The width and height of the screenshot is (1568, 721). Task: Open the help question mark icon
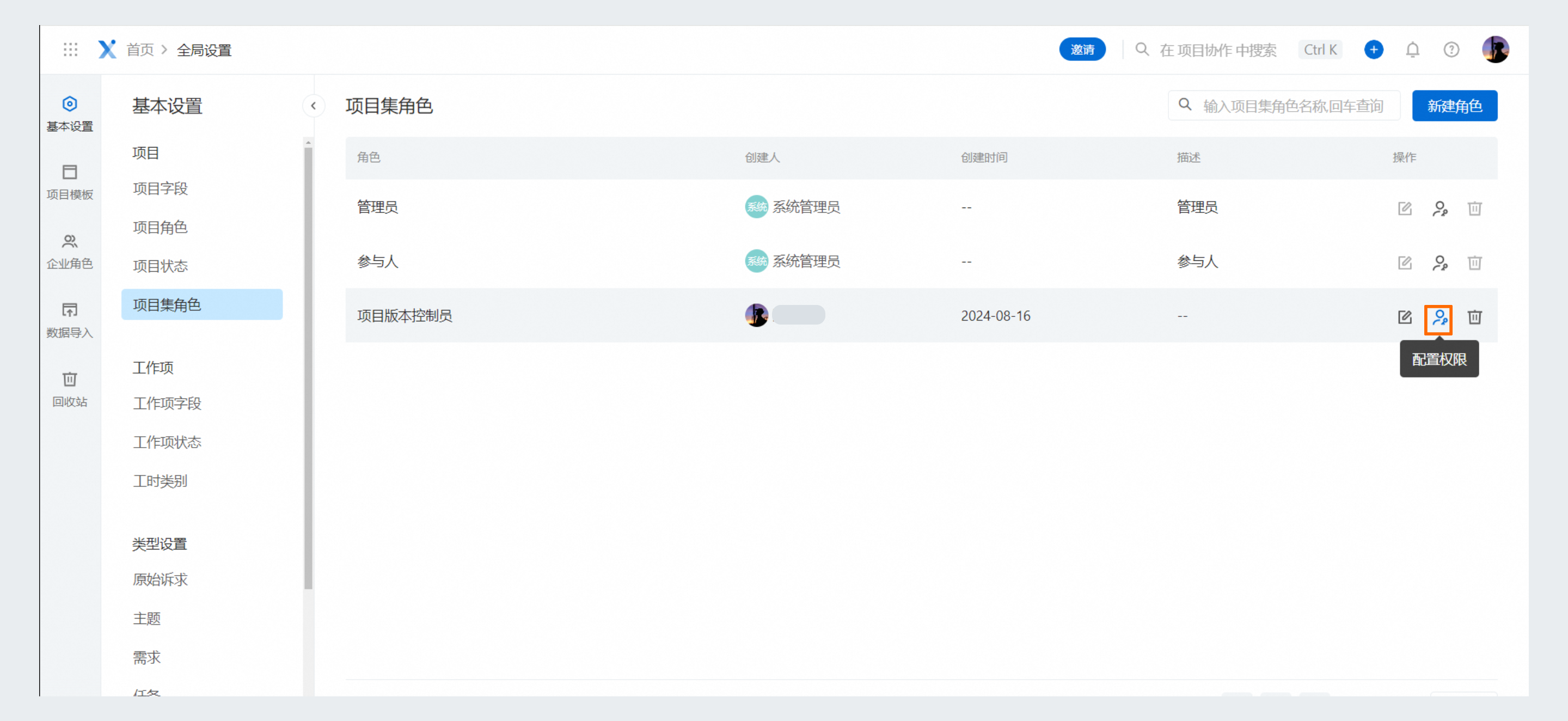(1451, 50)
